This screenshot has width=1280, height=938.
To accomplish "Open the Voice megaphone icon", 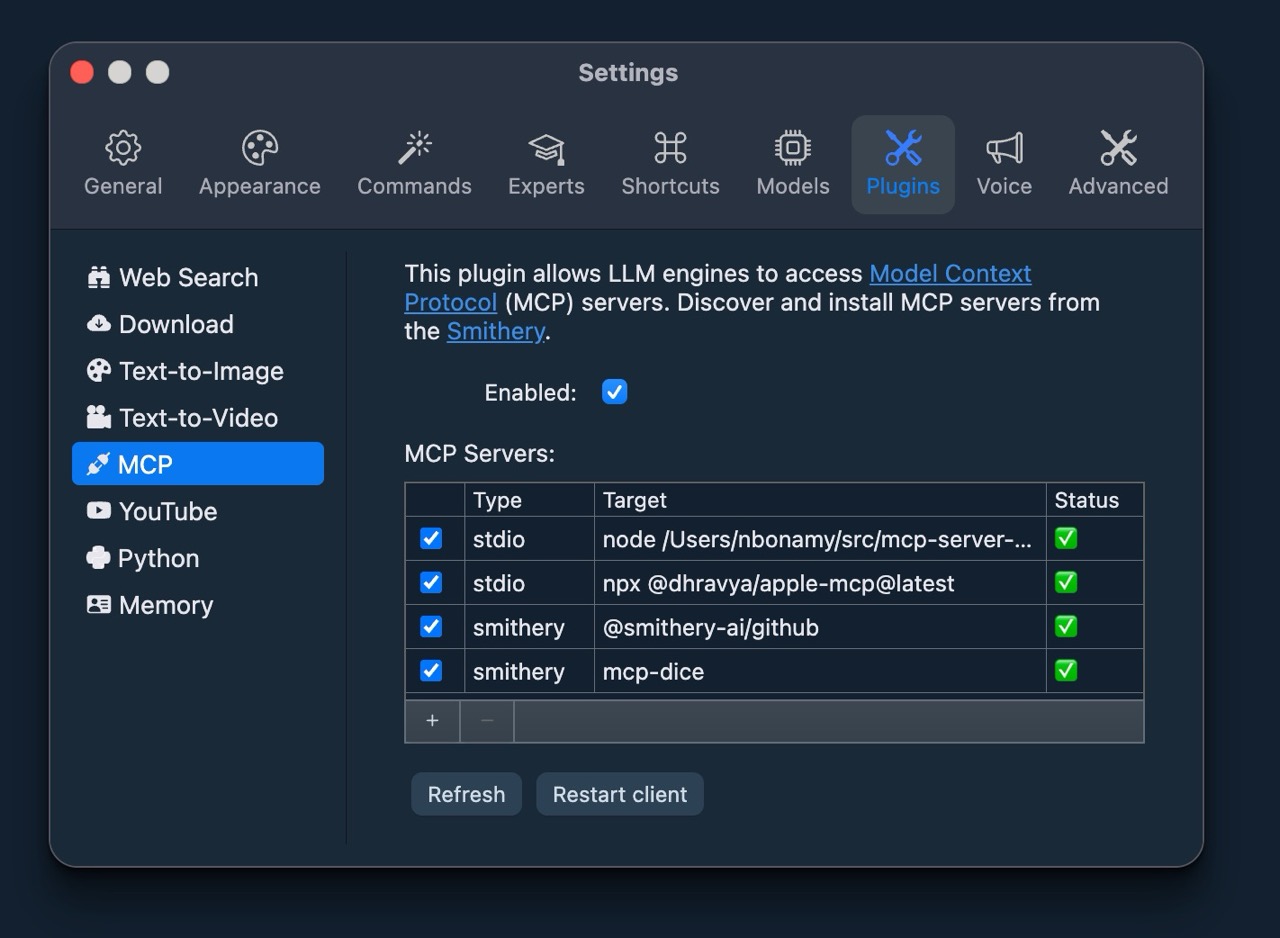I will [1004, 149].
